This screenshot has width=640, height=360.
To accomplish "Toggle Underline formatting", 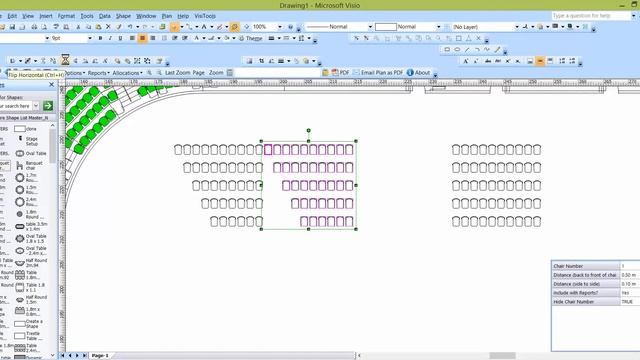I will (120, 38).
